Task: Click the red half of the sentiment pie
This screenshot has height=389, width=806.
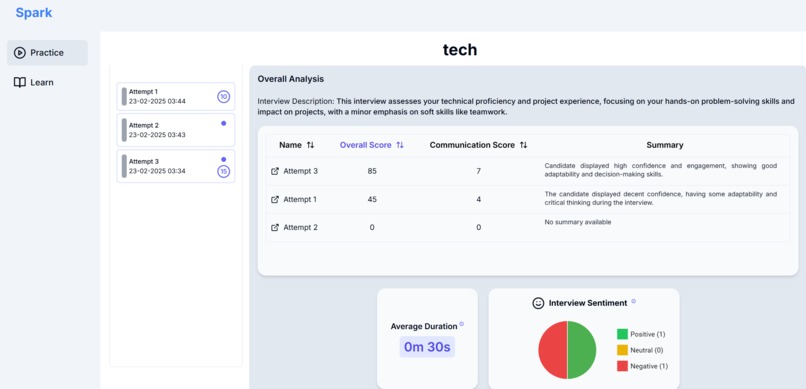Action: [x=553, y=350]
